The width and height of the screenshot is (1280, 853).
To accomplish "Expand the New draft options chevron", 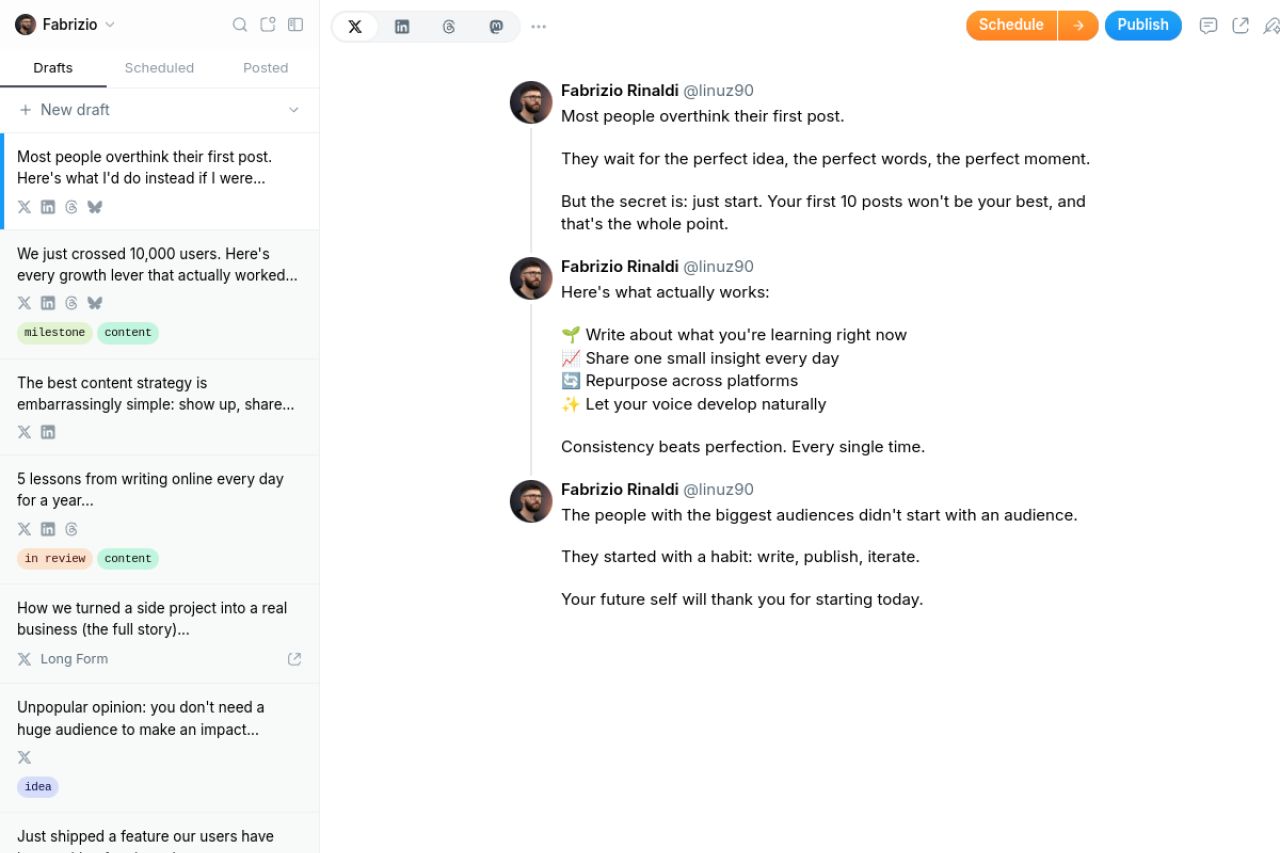I will (x=294, y=110).
